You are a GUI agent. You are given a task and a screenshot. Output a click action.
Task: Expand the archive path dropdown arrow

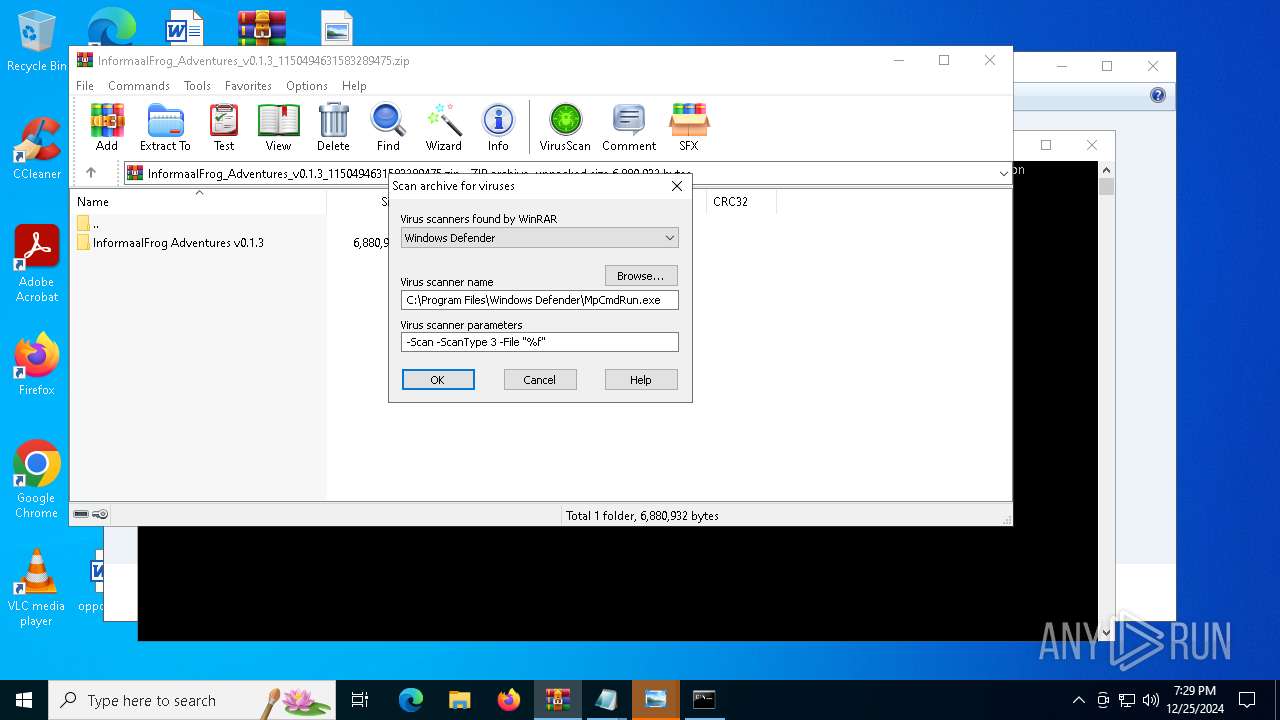pyautogui.click(x=1003, y=174)
